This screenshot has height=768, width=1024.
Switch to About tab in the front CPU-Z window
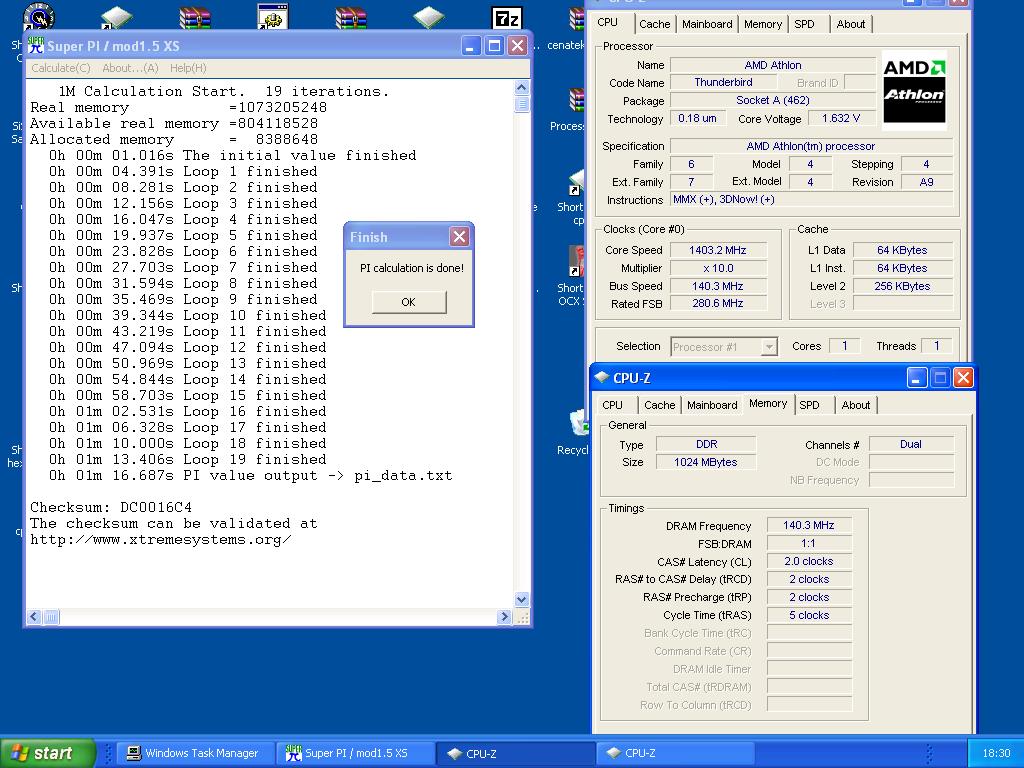(856, 405)
